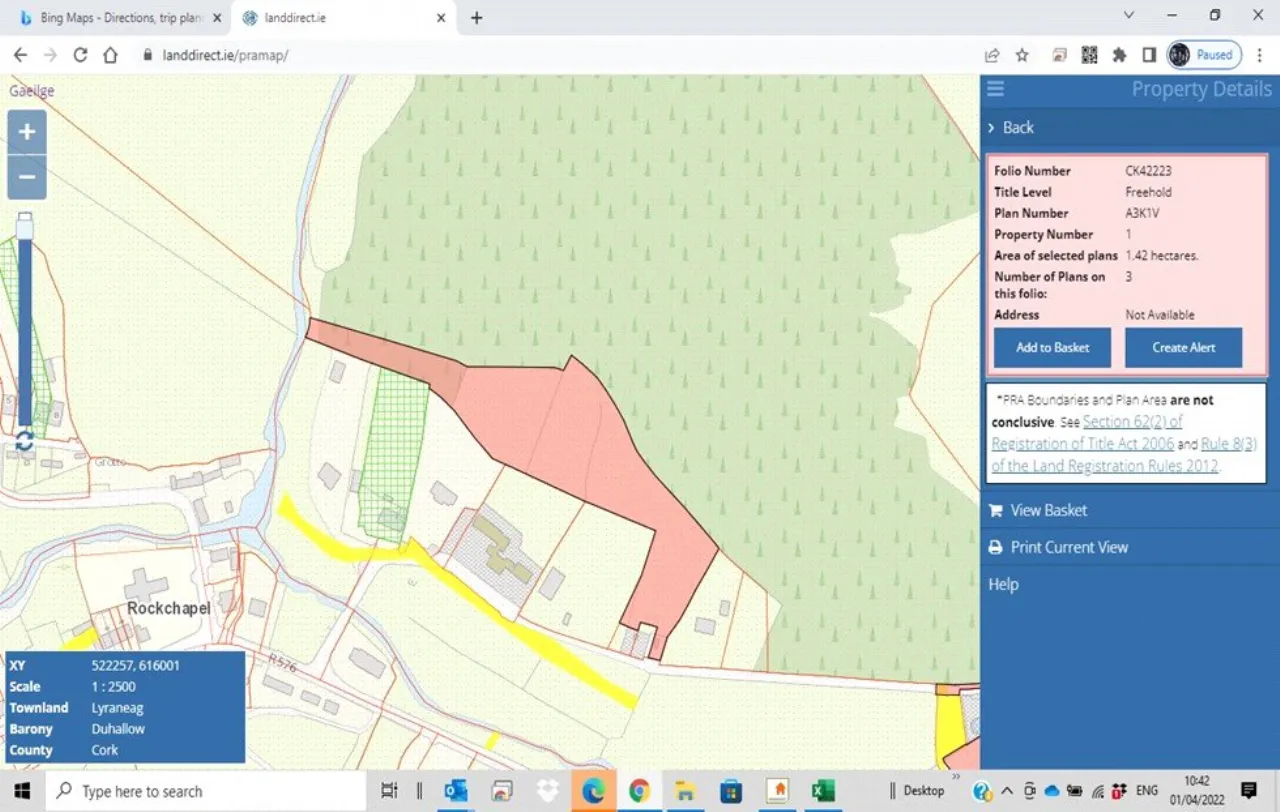
Task: Click the map refresh/reset icon below slider
Action: [24, 441]
